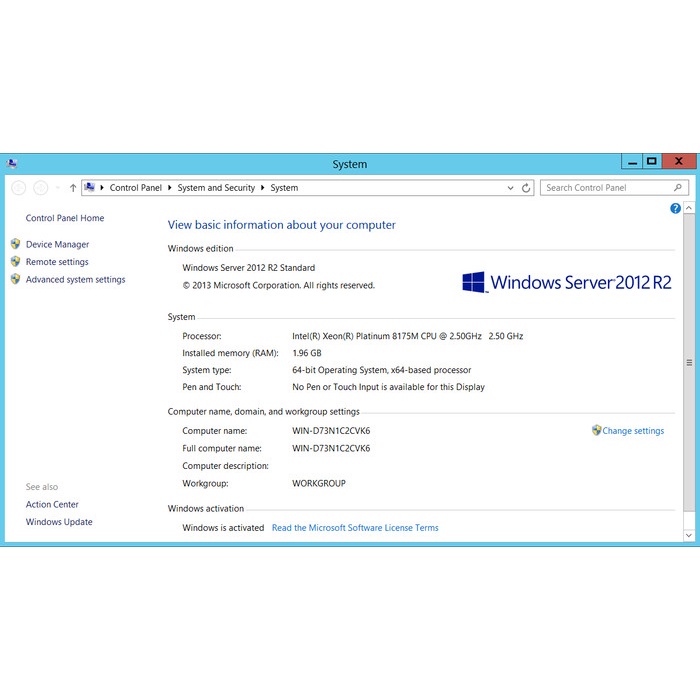700x700 pixels.
Task: Expand arrow after Control Panel breadcrumb
Action: (x=170, y=188)
